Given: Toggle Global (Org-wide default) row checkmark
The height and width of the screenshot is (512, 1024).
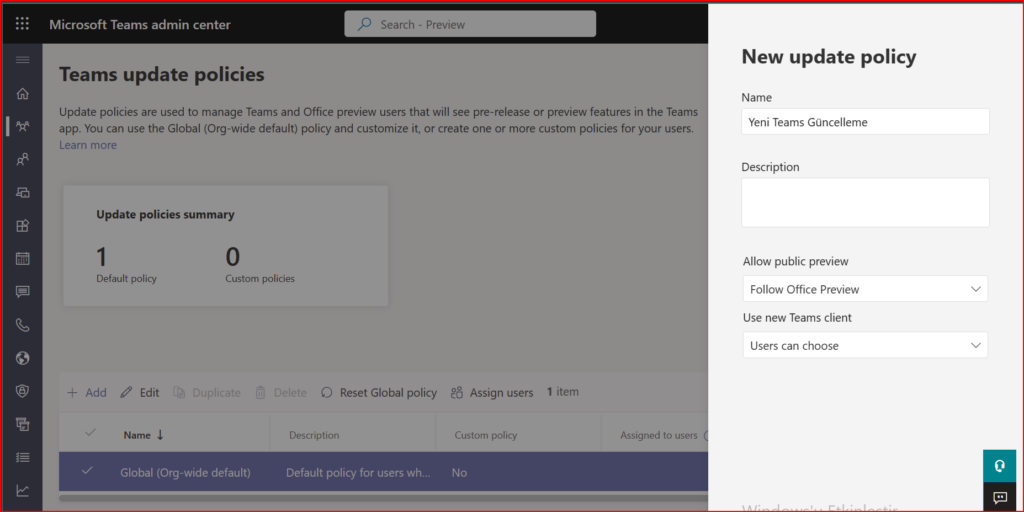Looking at the screenshot, I should tap(87, 470).
